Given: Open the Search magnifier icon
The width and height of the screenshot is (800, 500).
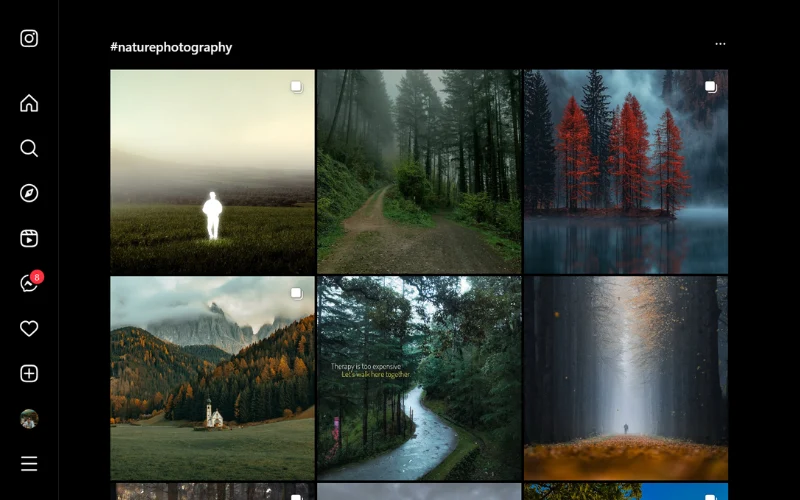Looking at the screenshot, I should coord(29,148).
